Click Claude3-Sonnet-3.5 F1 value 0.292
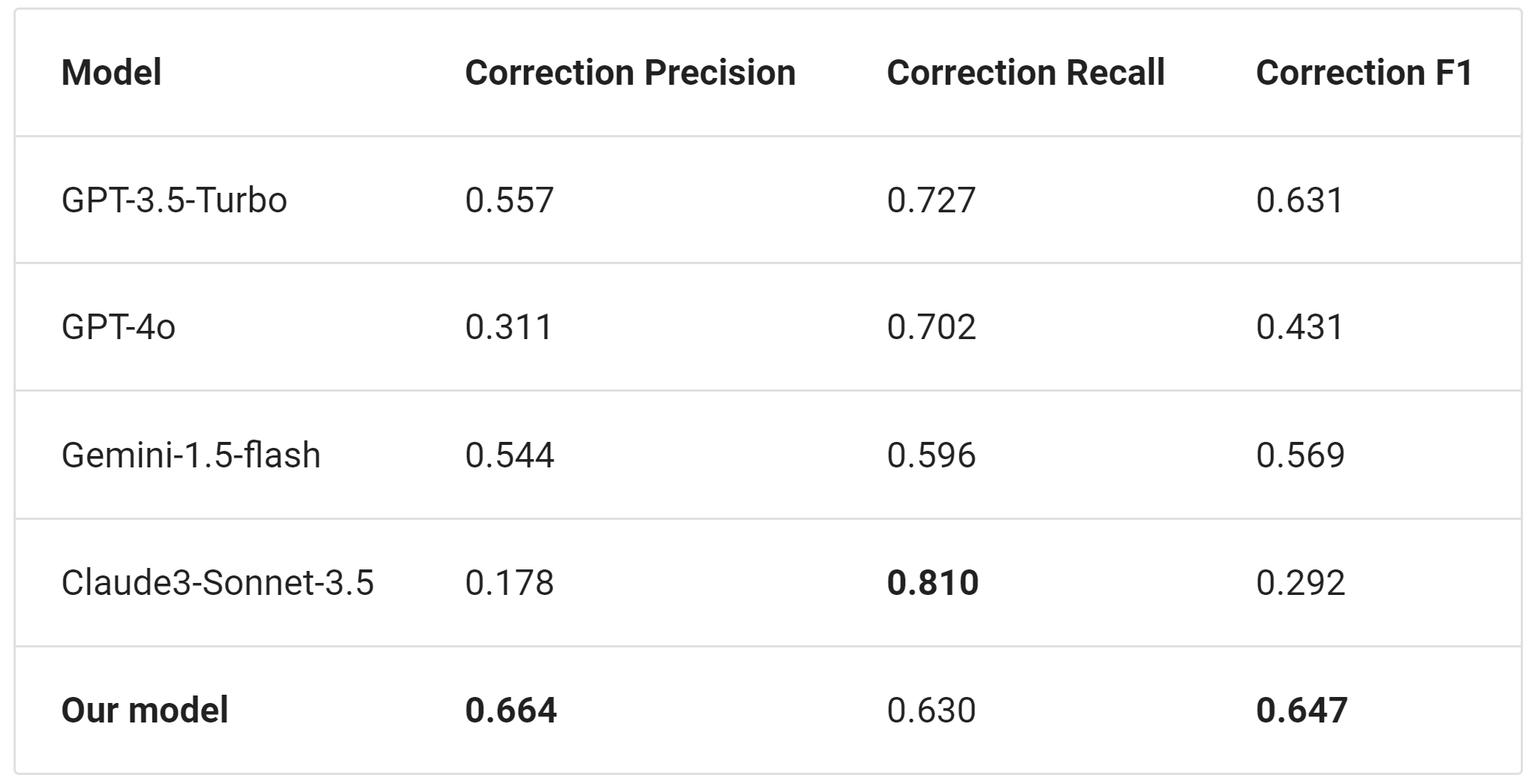1535x784 pixels. (x=1300, y=583)
